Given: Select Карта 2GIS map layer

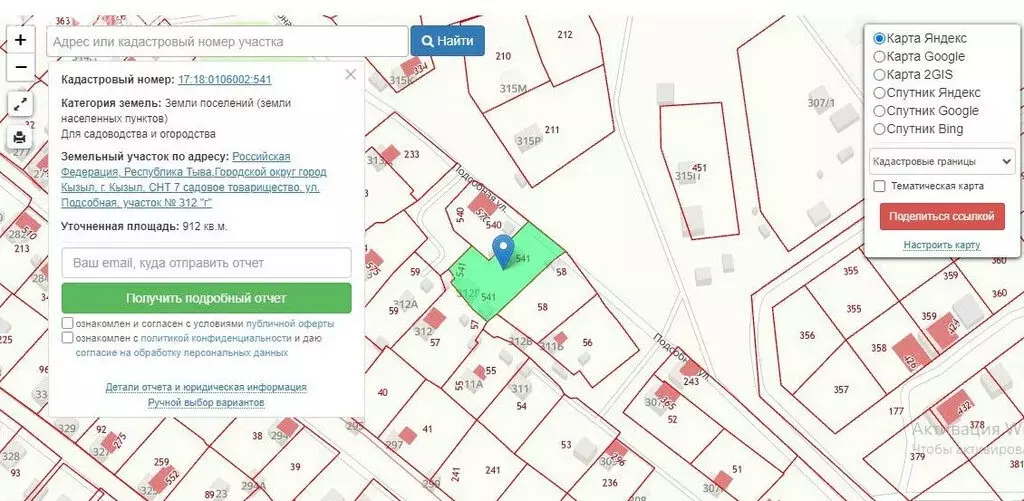Looking at the screenshot, I should [x=880, y=74].
